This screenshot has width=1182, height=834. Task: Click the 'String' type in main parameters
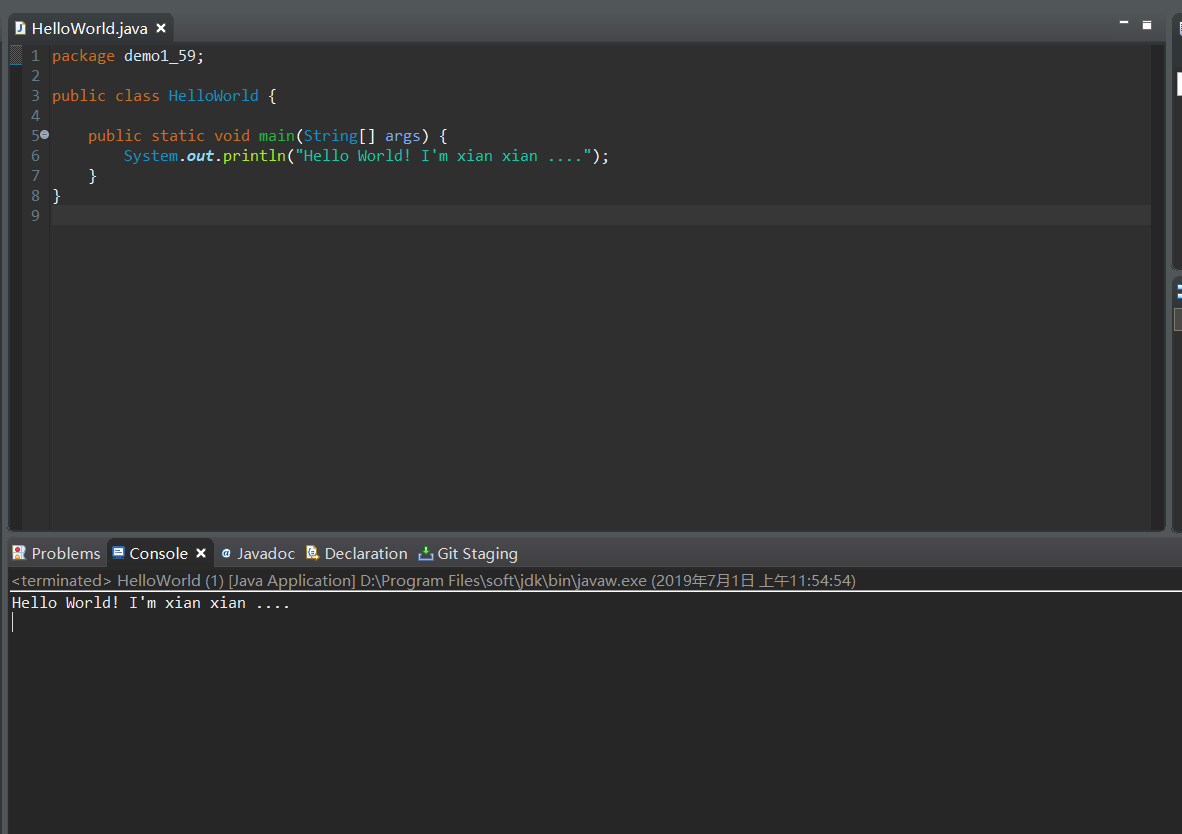pyautogui.click(x=330, y=136)
